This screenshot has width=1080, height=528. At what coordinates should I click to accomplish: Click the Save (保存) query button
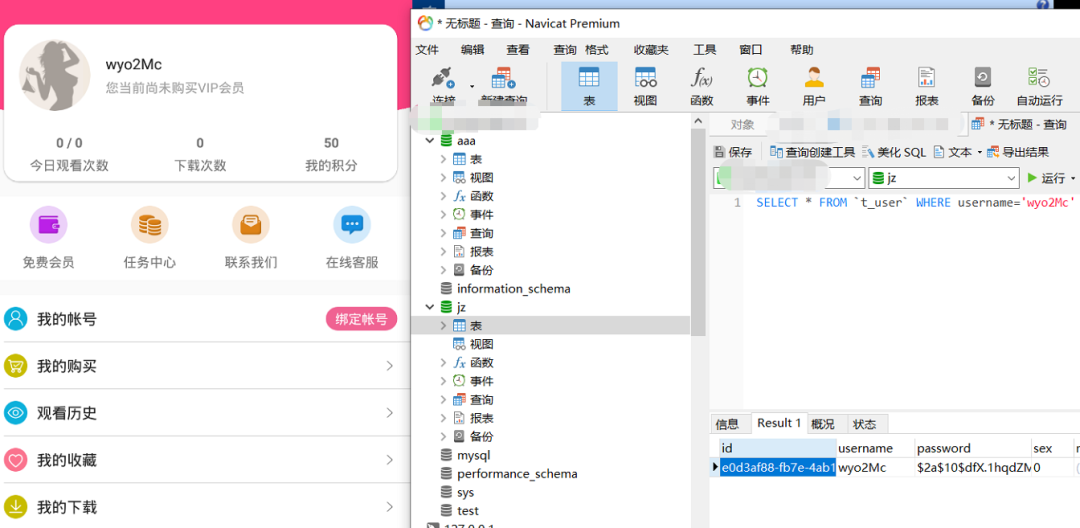pos(732,152)
